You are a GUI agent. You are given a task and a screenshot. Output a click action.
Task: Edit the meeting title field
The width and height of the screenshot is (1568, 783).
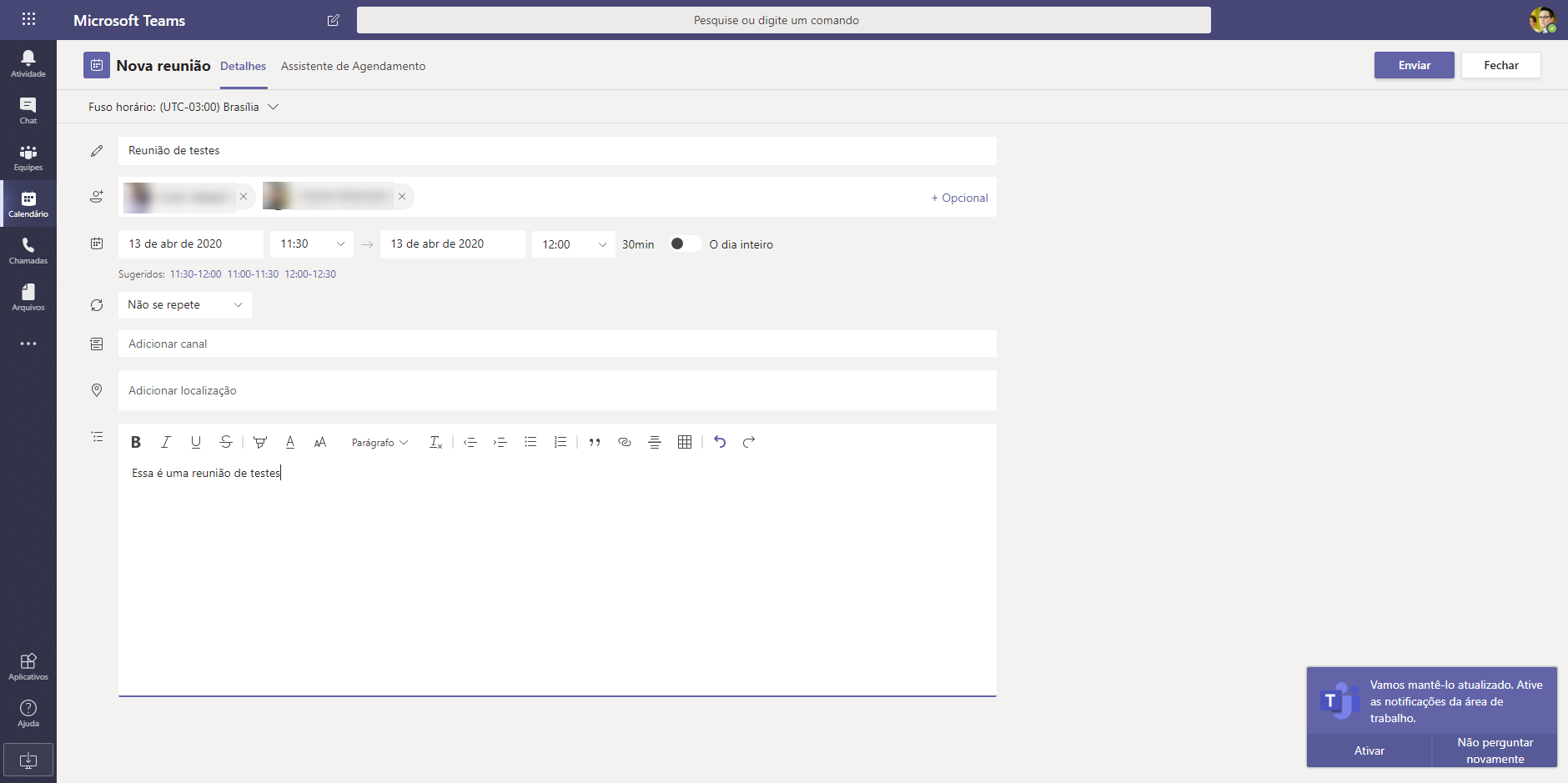(557, 151)
